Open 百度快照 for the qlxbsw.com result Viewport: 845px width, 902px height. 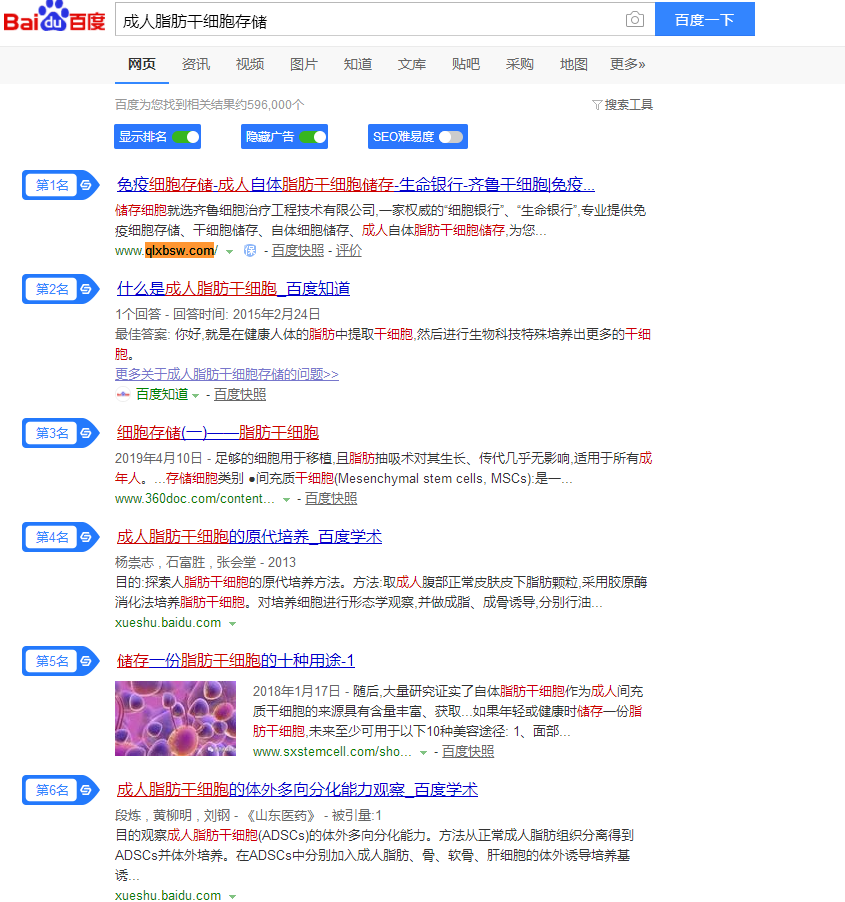298,251
